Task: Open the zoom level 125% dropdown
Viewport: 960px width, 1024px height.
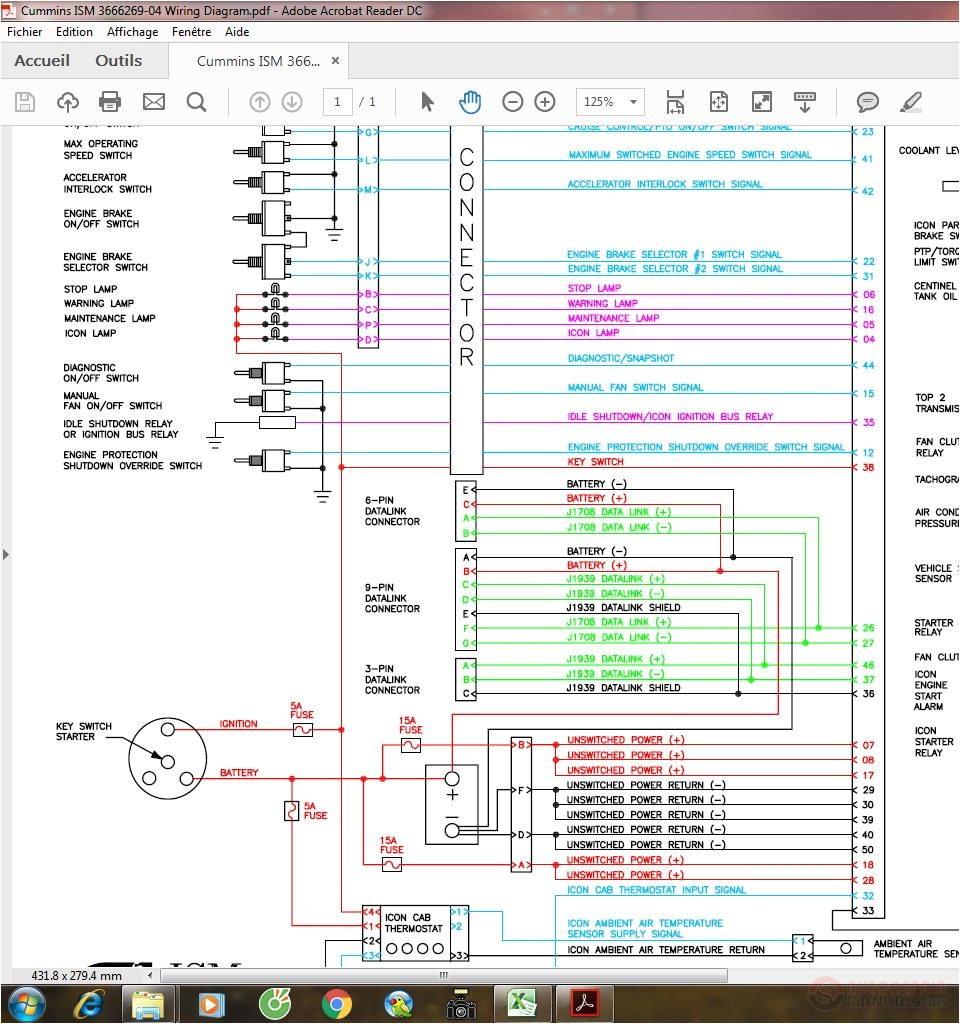Action: tap(610, 101)
